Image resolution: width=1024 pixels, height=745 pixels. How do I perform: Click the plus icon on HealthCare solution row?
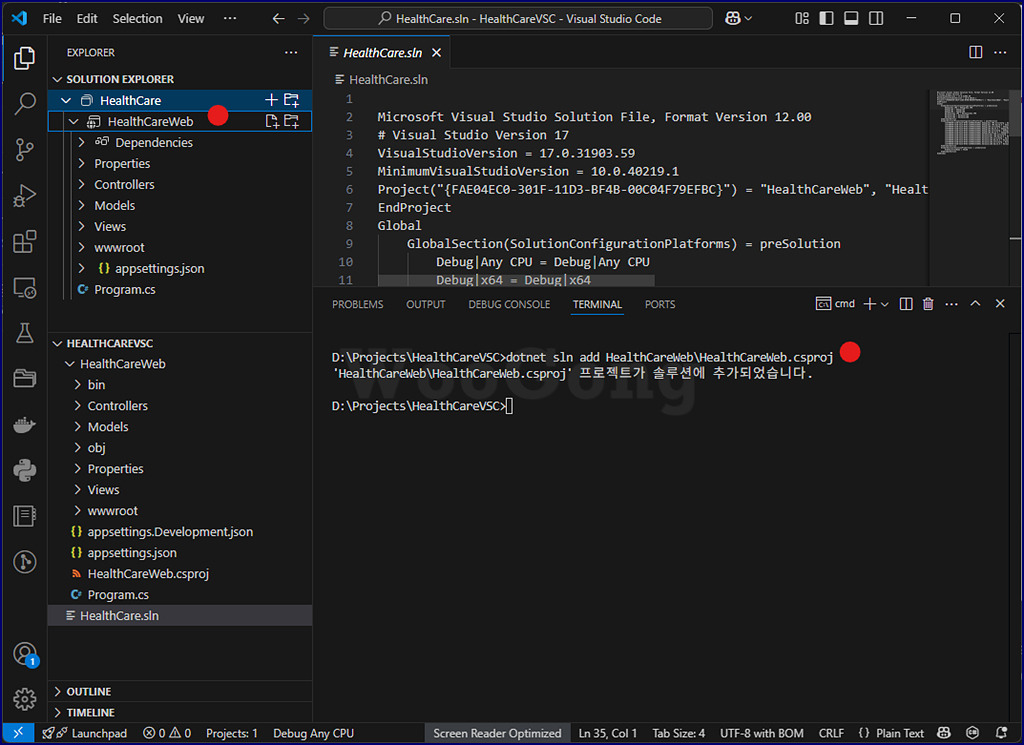pyautogui.click(x=271, y=100)
